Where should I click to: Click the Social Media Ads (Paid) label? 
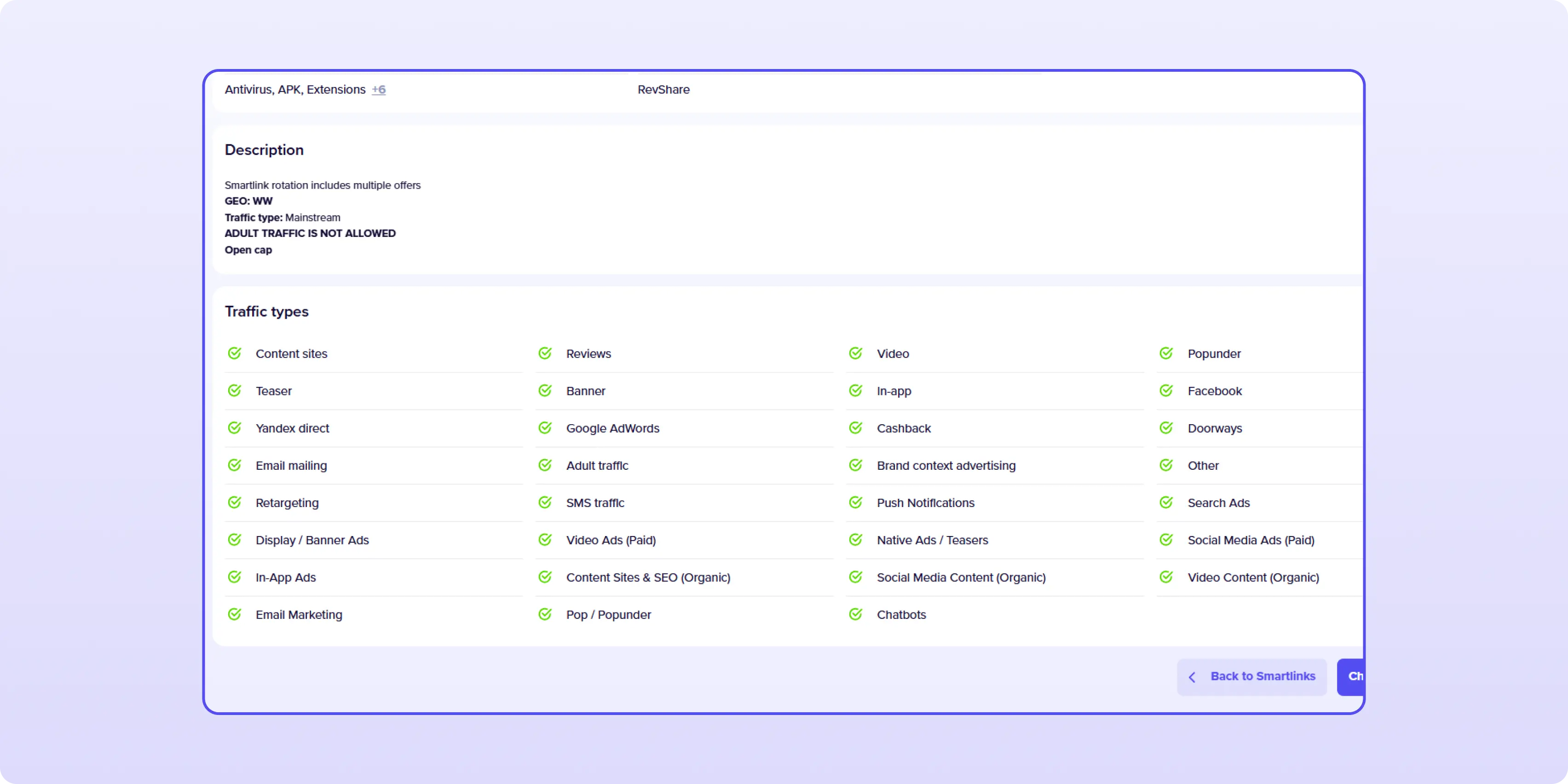[x=1250, y=540]
